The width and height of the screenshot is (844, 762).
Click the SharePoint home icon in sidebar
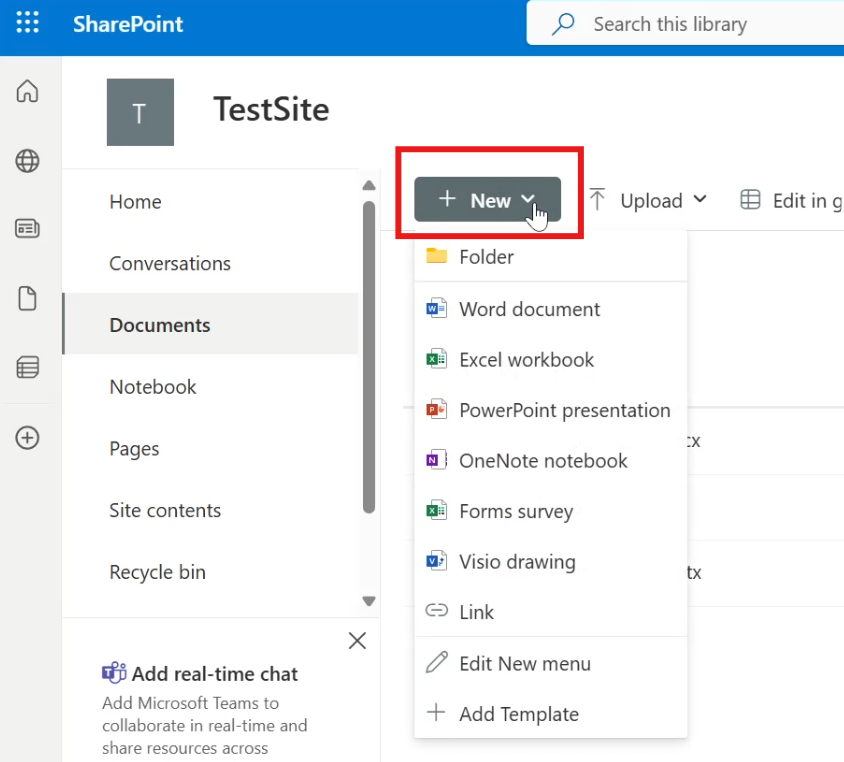click(x=27, y=91)
